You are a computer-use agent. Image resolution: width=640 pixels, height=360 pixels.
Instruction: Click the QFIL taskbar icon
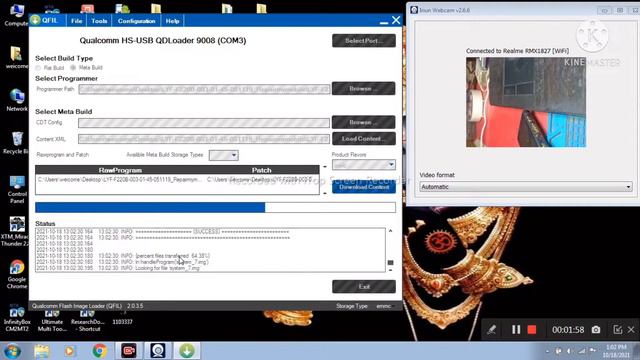click(187, 351)
